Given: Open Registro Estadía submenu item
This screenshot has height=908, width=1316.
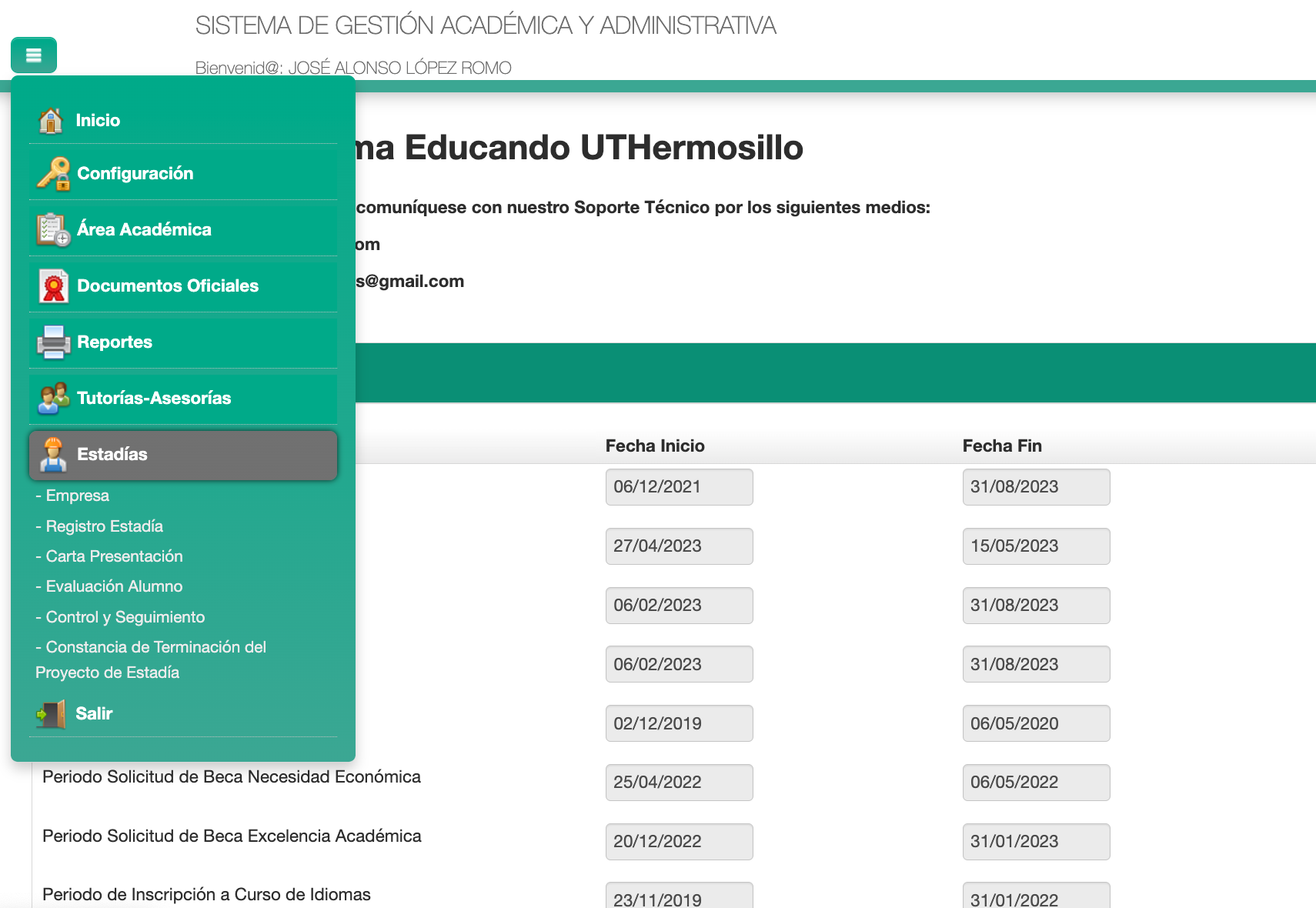Looking at the screenshot, I should (x=104, y=526).
